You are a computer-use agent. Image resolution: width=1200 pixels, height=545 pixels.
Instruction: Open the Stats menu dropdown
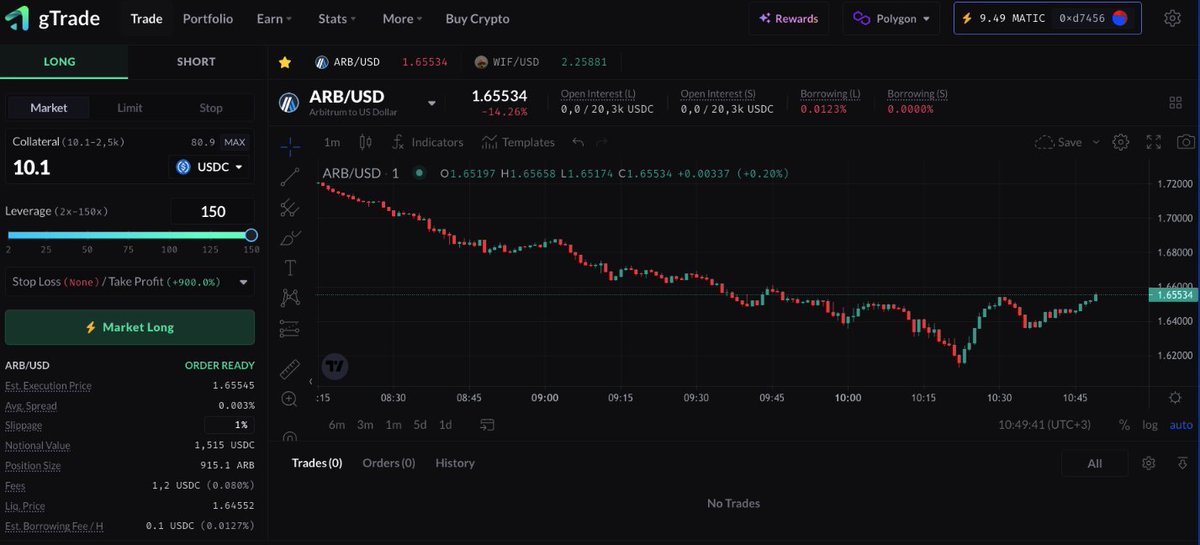(337, 18)
